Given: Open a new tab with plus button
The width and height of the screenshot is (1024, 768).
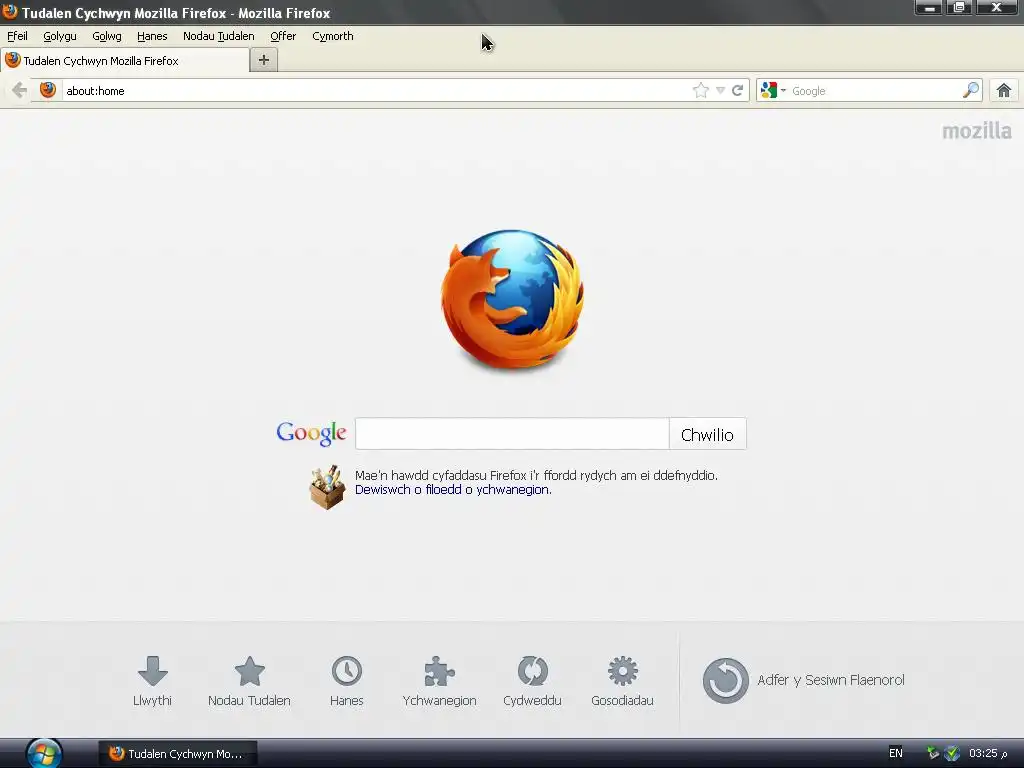Looking at the screenshot, I should (x=264, y=60).
